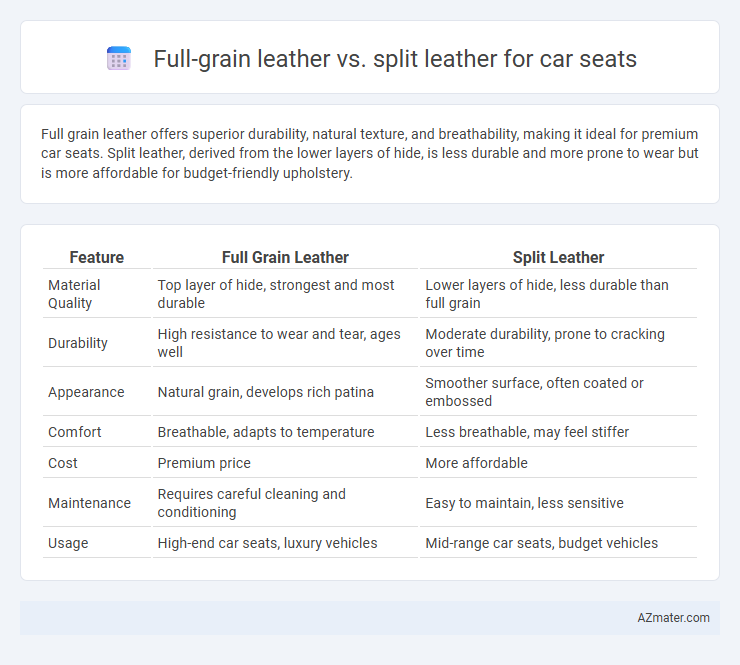
Task: Click 'Natural grain, develops rich patina' cell
Action: (x=285, y=392)
